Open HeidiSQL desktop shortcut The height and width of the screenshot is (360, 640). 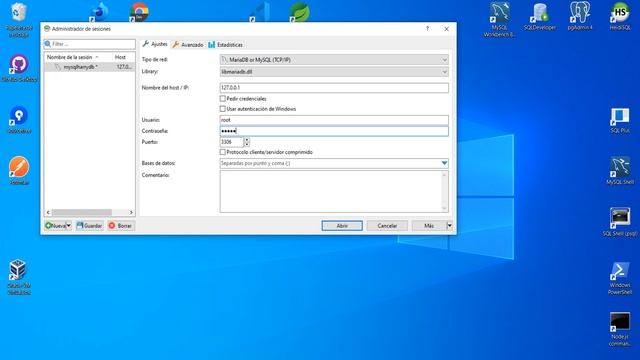tap(620, 16)
